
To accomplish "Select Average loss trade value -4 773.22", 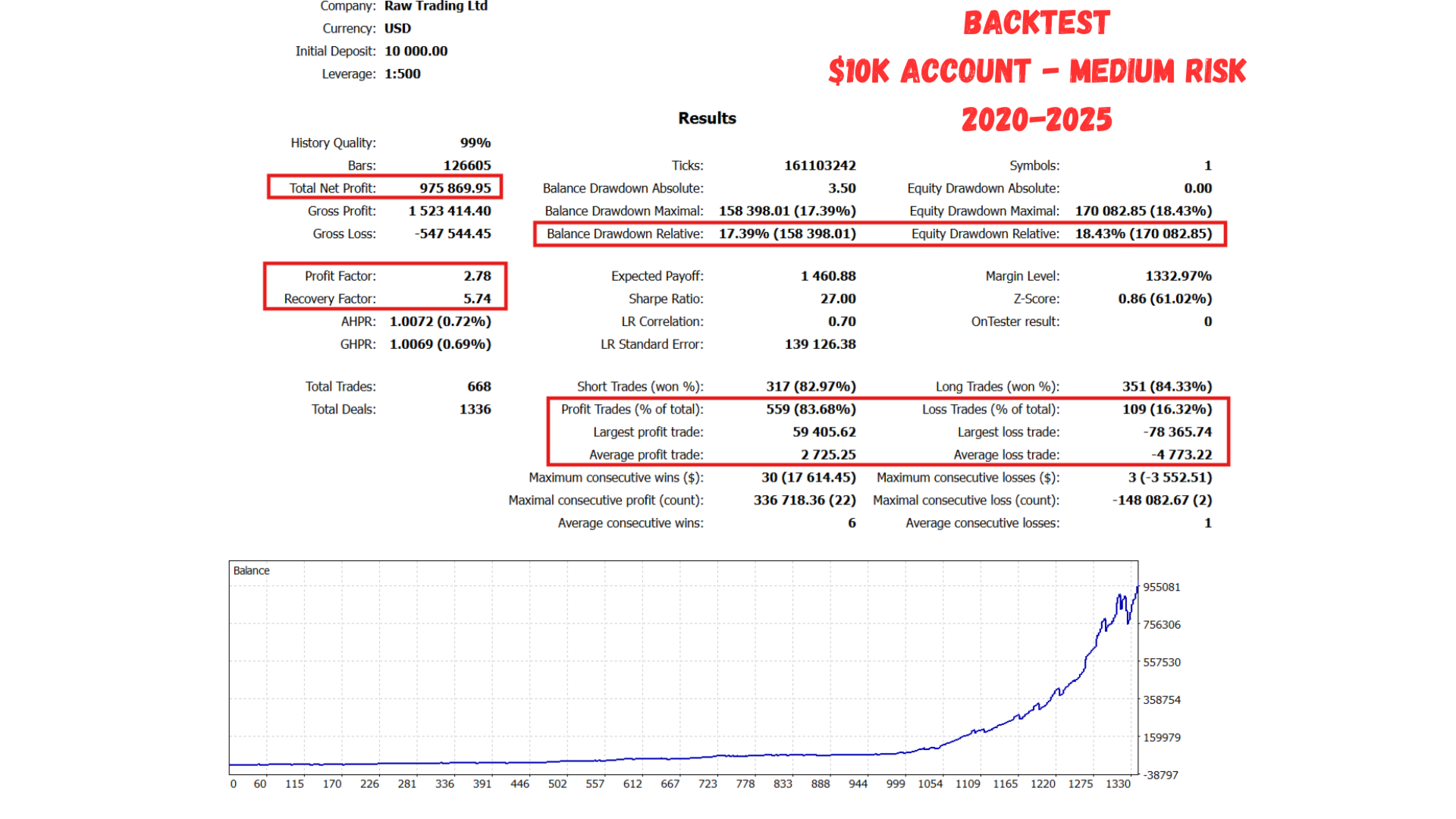I will coord(1181,455).
